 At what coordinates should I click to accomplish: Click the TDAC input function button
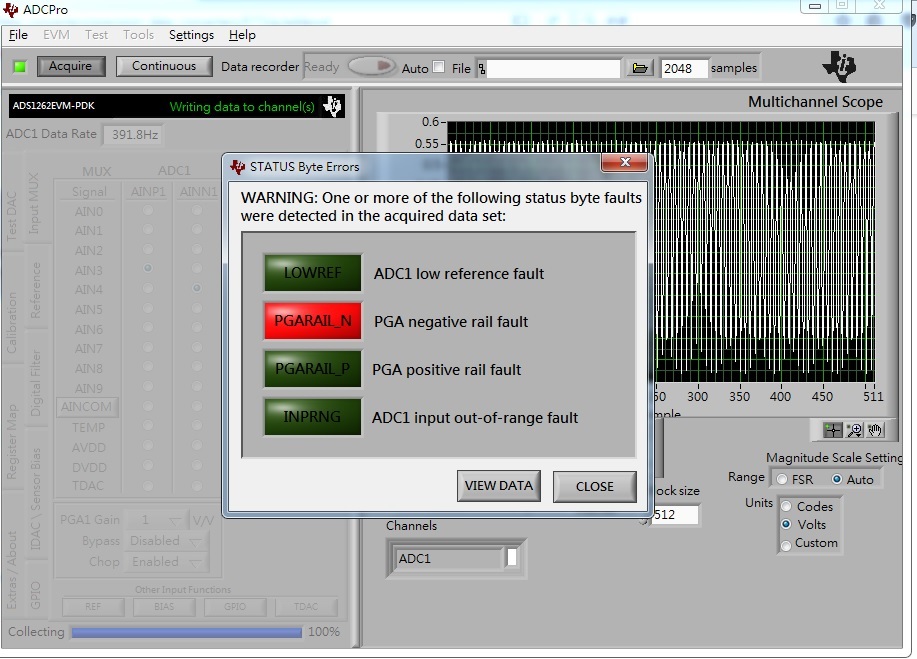306,606
